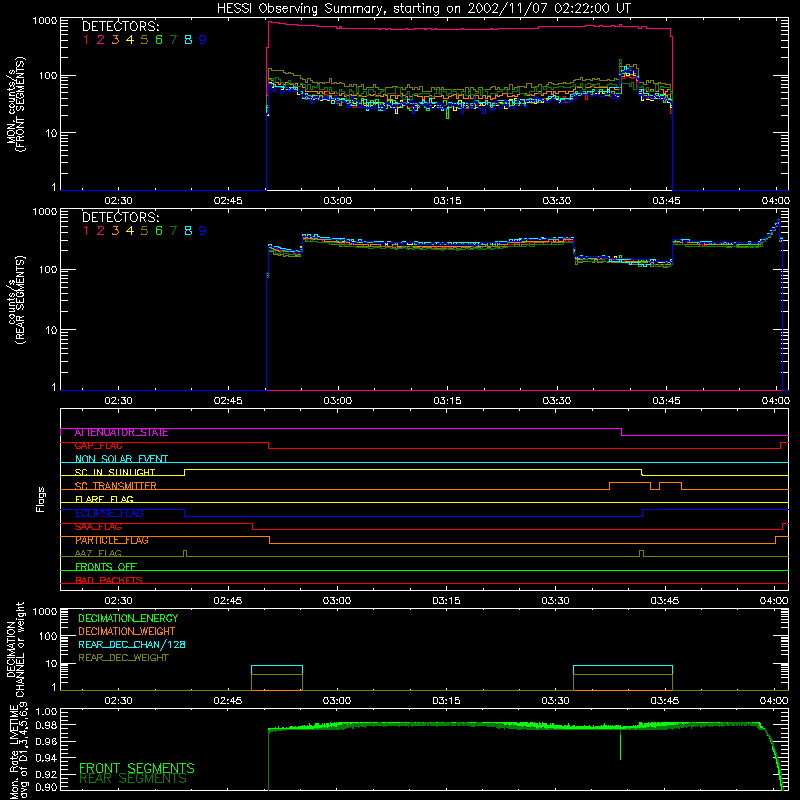
Task: Click the FRONTS_OFF flag label
Action: pyautogui.click(x=106, y=567)
